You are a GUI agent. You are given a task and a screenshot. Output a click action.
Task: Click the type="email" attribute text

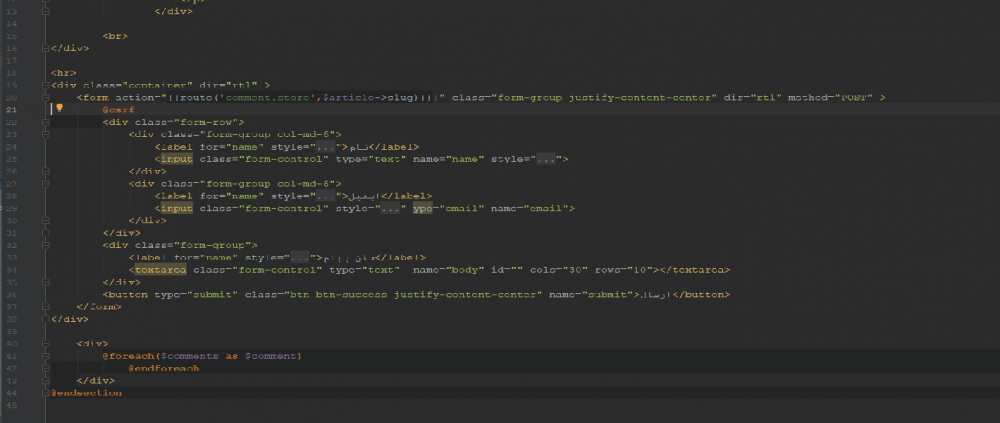tap(449, 208)
